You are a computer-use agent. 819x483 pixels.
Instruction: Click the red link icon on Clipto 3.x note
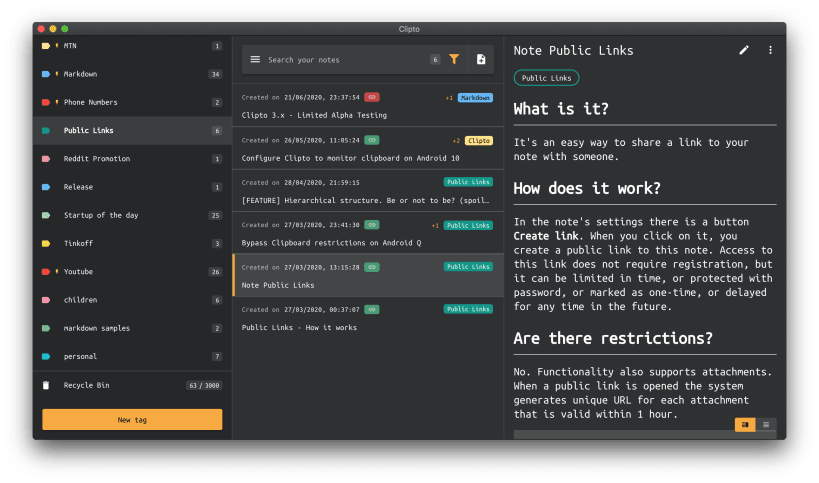click(x=372, y=97)
